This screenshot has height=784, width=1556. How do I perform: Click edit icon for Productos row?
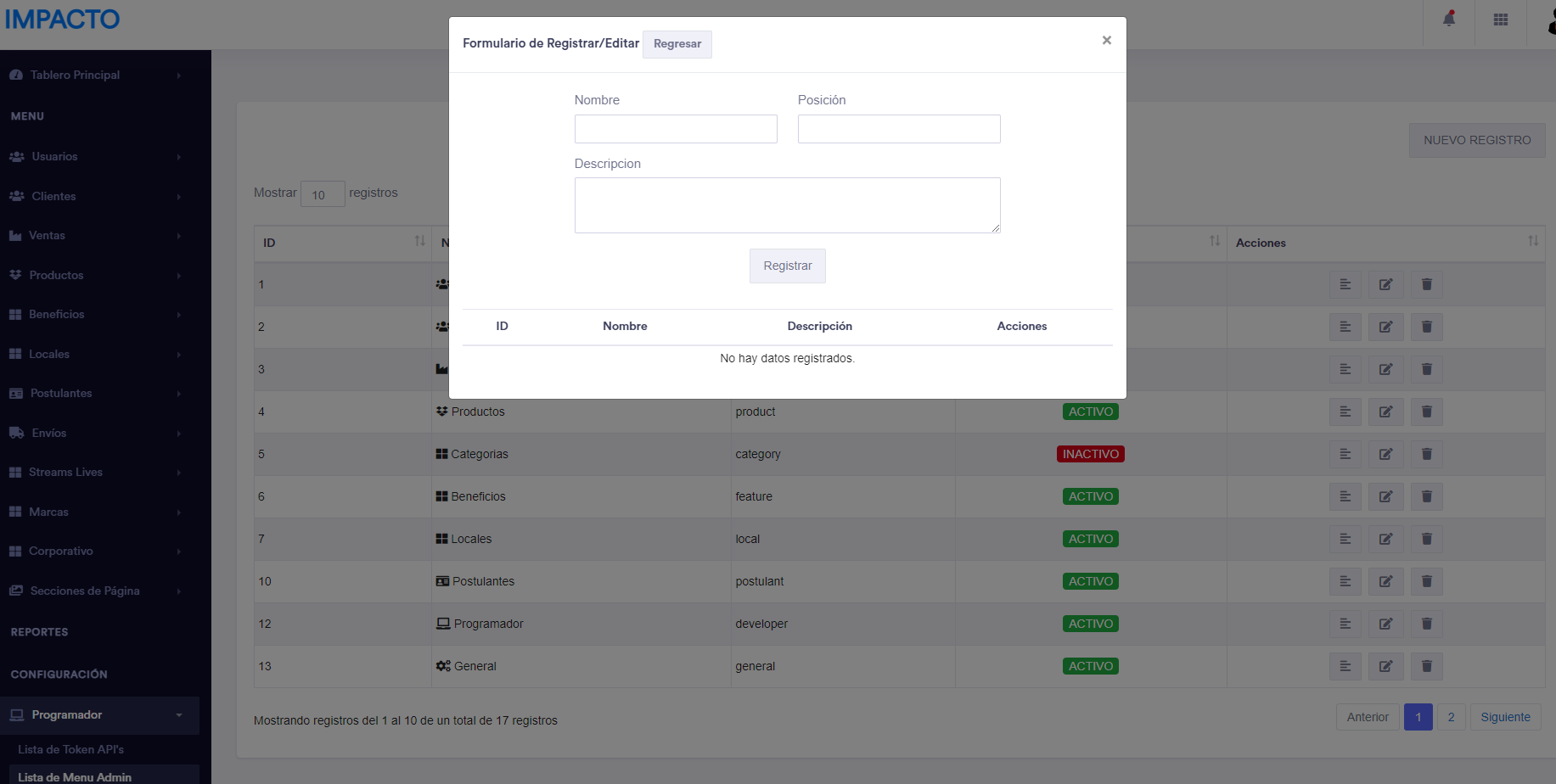(1385, 412)
